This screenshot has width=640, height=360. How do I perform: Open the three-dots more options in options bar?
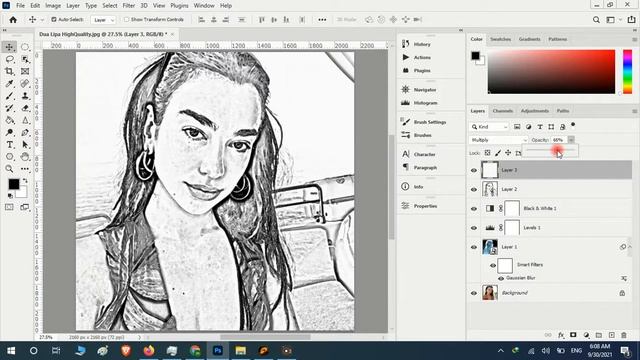point(322,20)
